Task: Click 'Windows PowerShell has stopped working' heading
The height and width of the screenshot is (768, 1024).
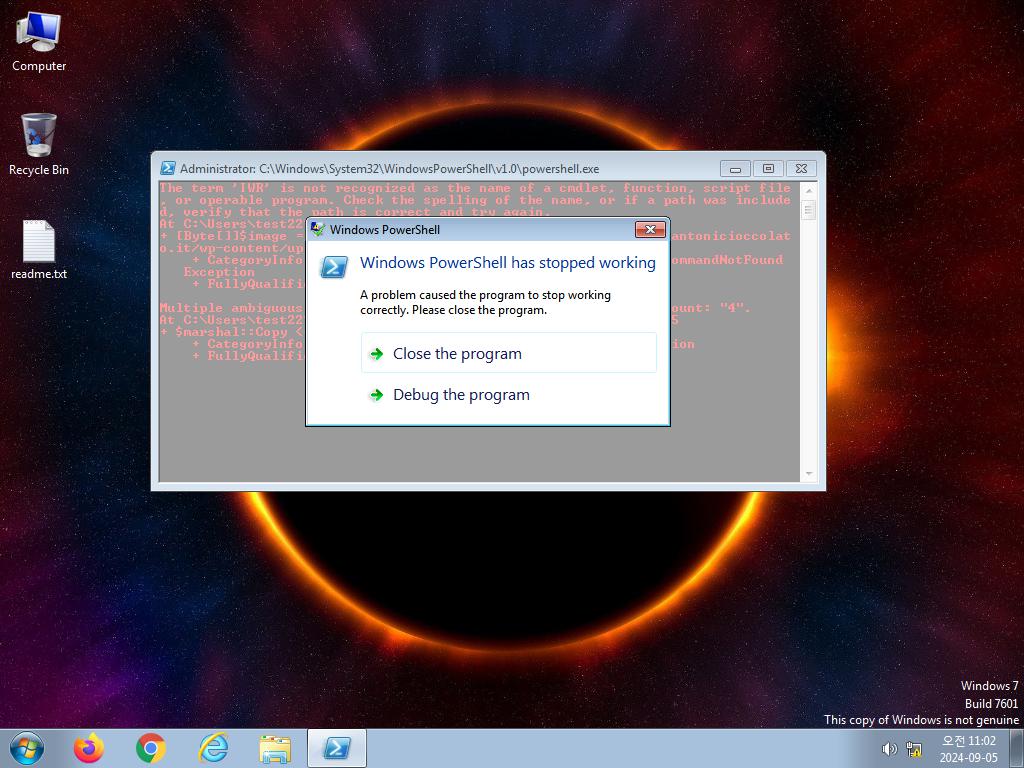Action: [508, 263]
